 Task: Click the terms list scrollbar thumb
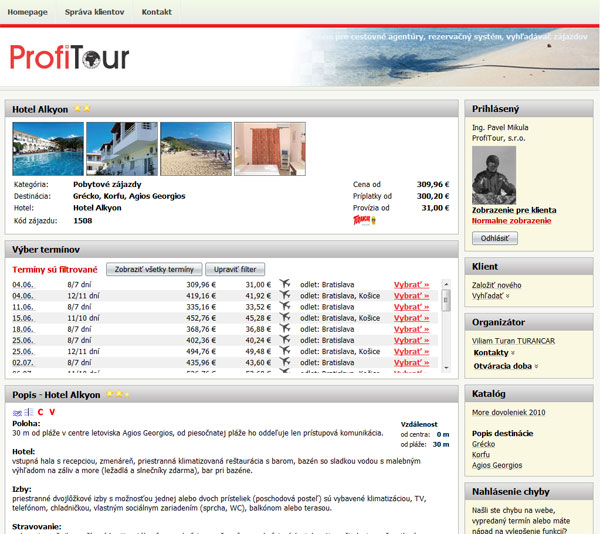[x=446, y=300]
